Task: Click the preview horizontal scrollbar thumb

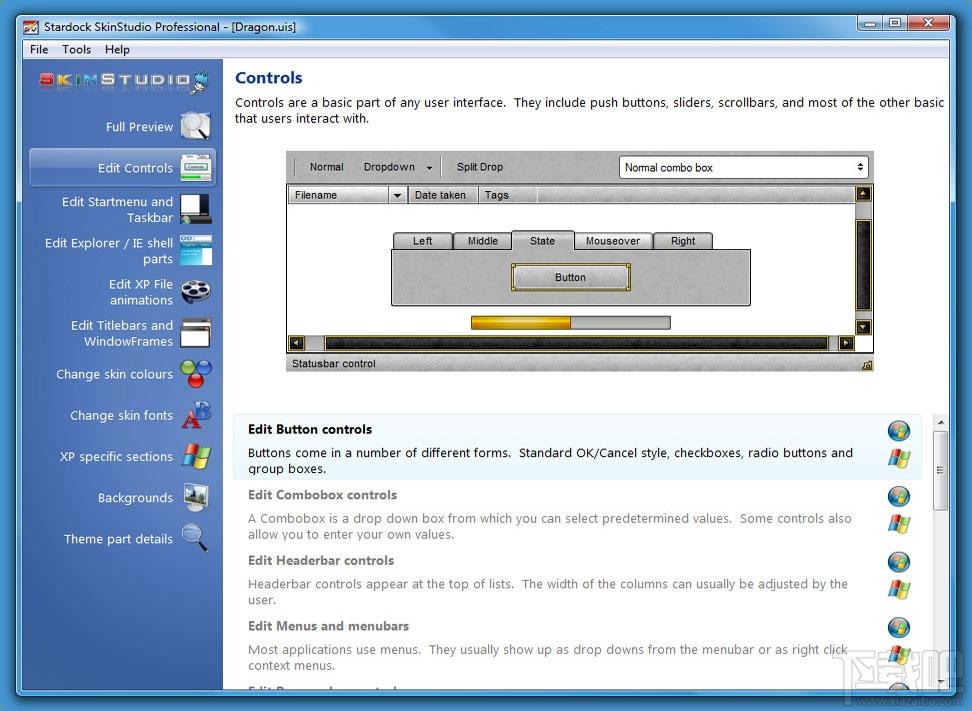Action: tap(577, 343)
